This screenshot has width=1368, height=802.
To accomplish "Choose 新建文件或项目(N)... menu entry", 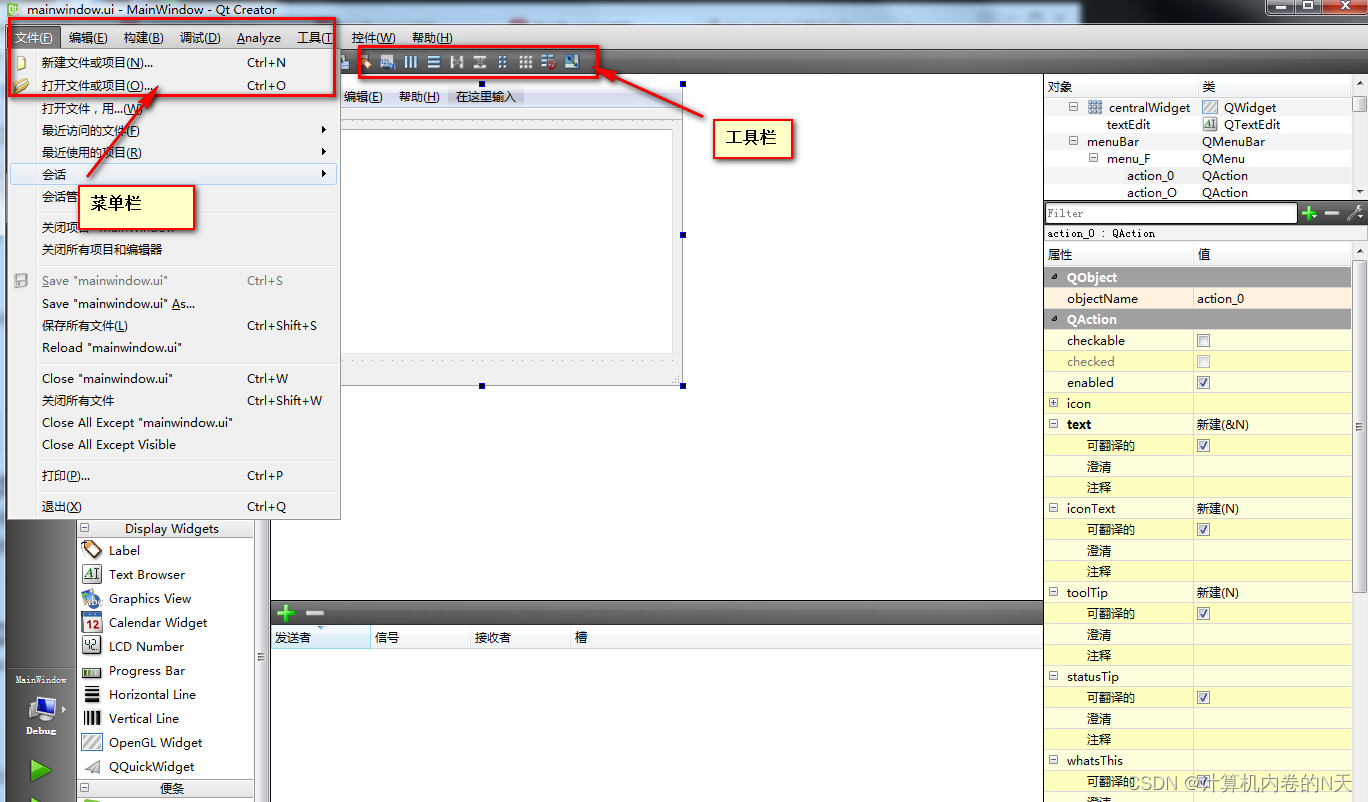I will (172, 62).
